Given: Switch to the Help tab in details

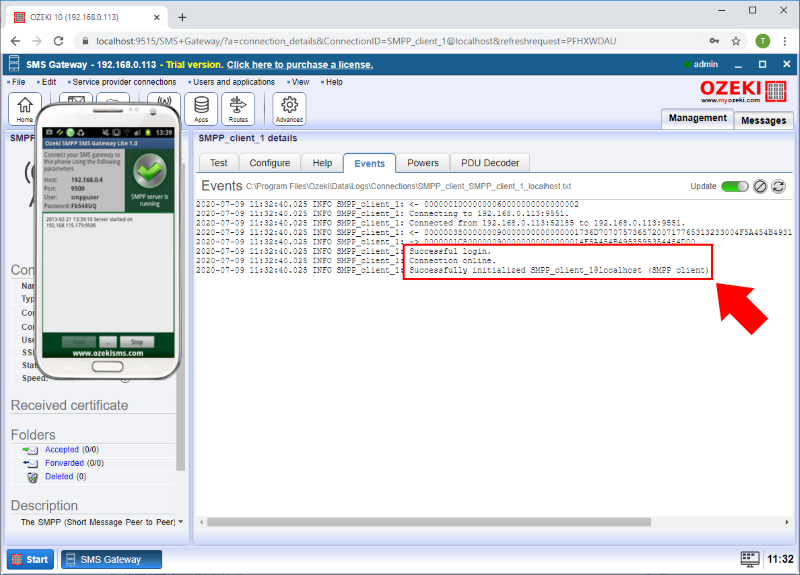Looking at the screenshot, I should (322, 163).
